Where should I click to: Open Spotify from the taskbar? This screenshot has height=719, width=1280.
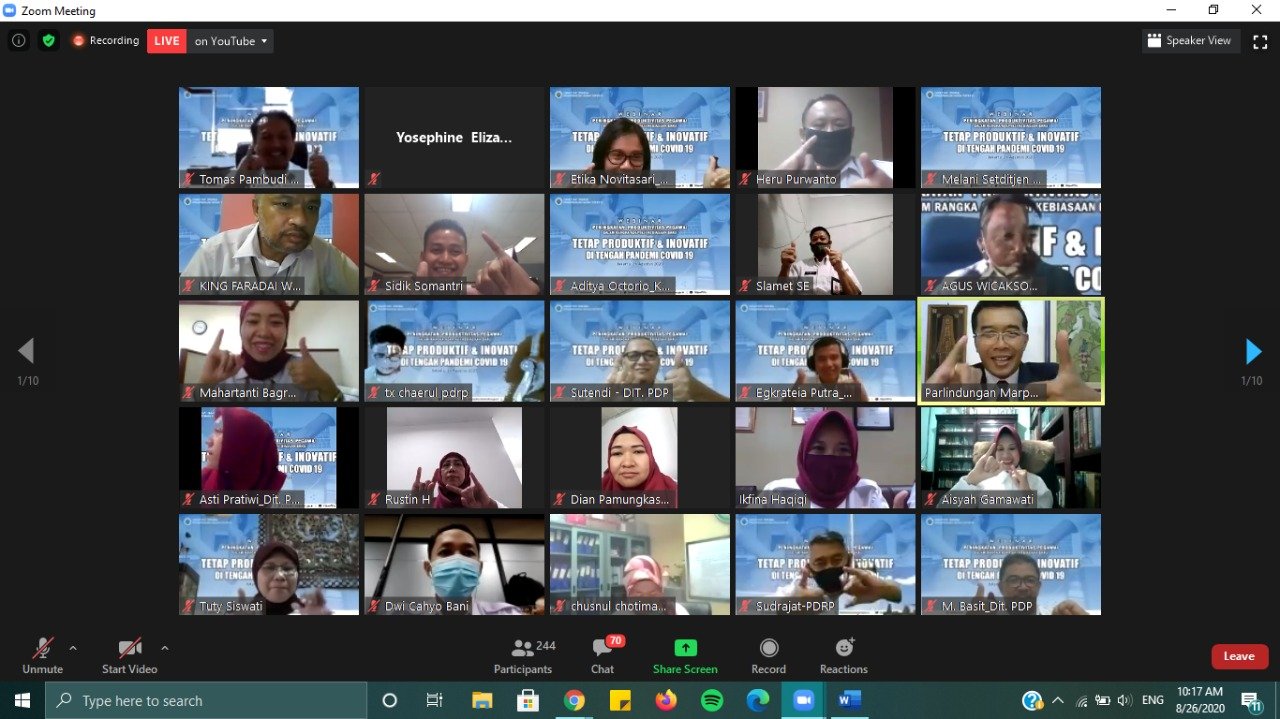click(712, 701)
